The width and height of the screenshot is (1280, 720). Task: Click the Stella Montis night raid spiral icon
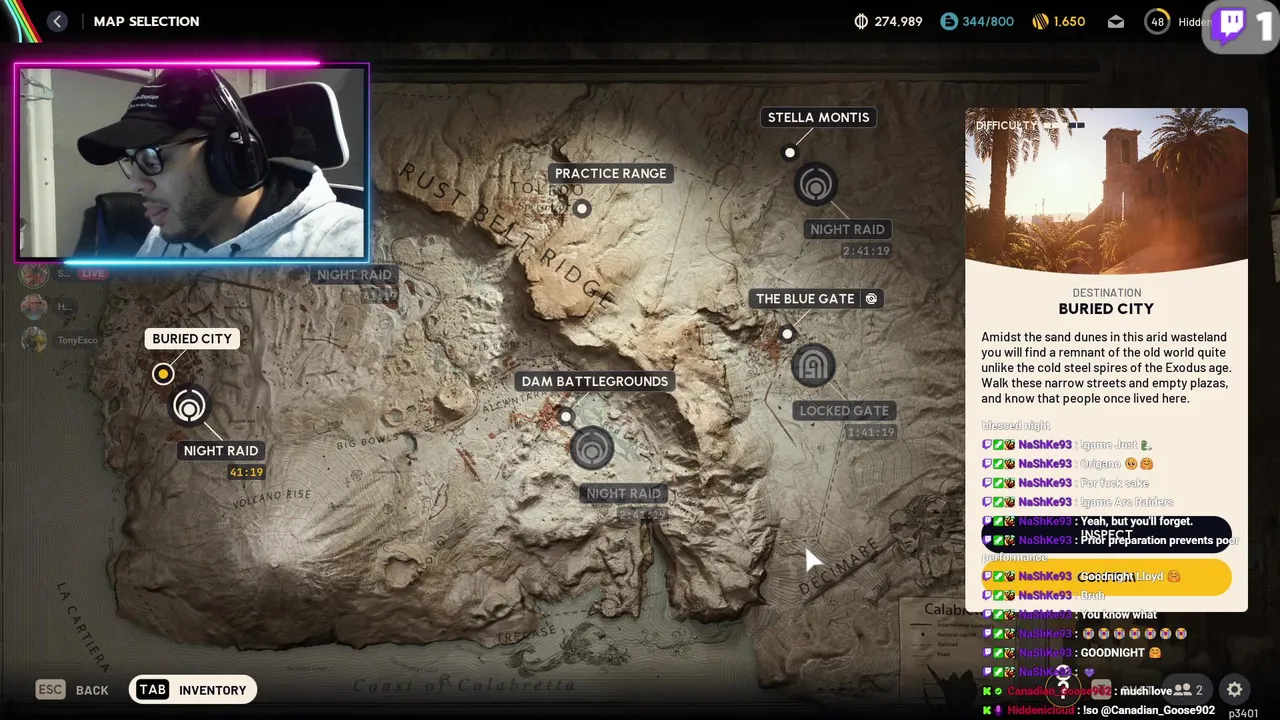816,185
